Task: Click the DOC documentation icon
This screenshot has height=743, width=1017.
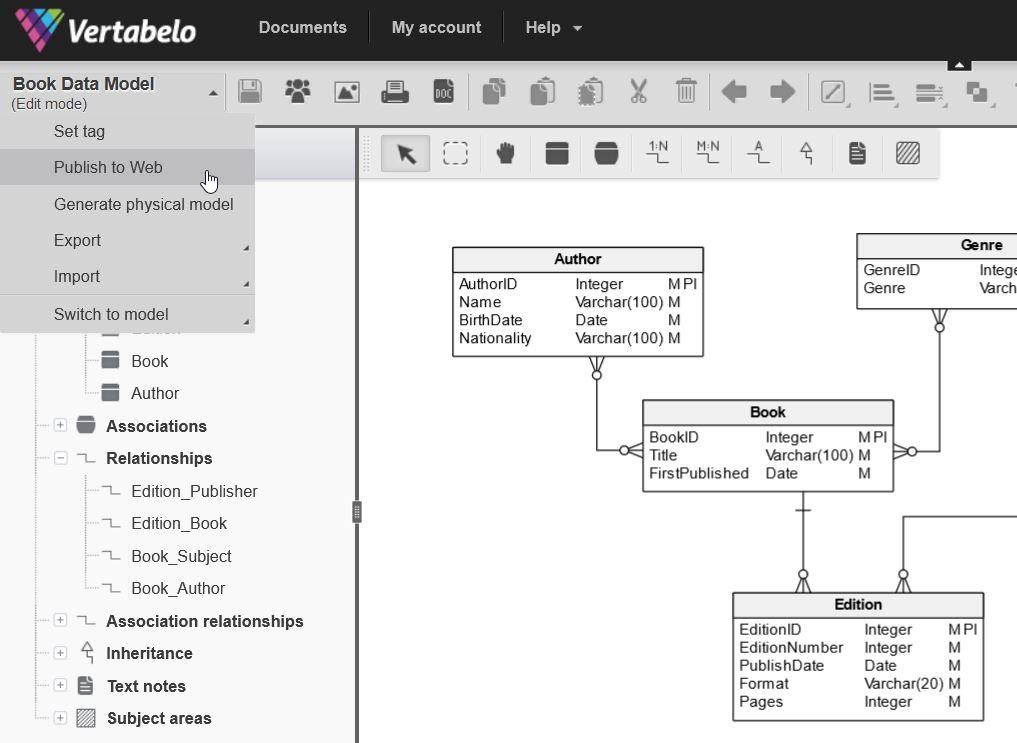Action: pos(444,92)
